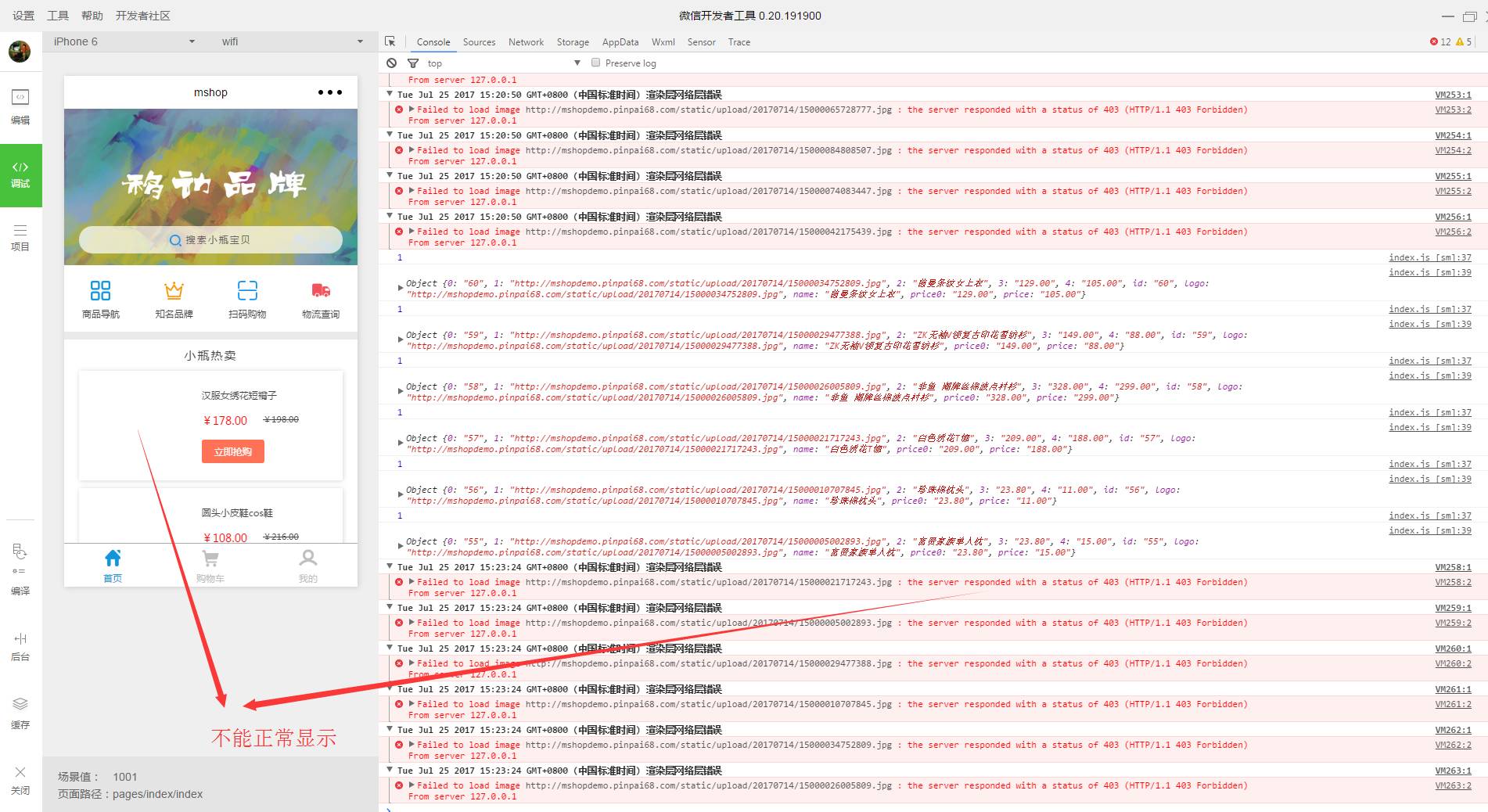Switch to the Sensor tab
1488x812 pixels.
pos(702,42)
